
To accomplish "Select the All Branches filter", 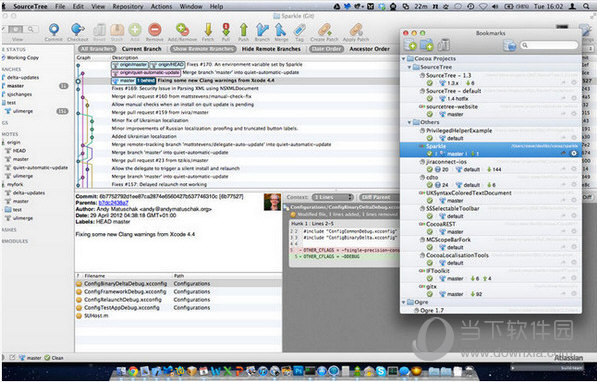I will [x=97, y=49].
